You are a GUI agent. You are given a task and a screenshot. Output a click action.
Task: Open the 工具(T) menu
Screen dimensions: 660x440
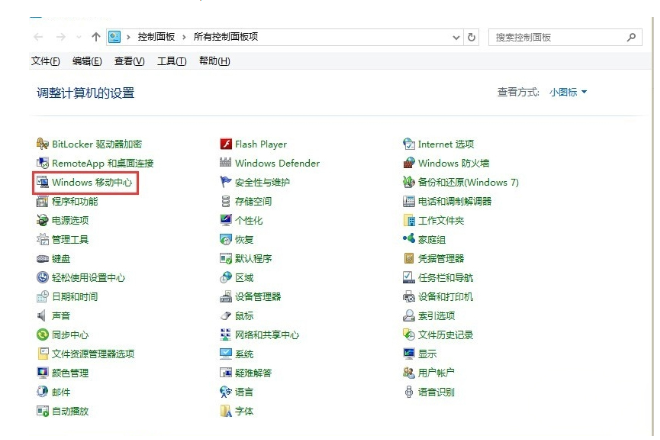[172, 61]
